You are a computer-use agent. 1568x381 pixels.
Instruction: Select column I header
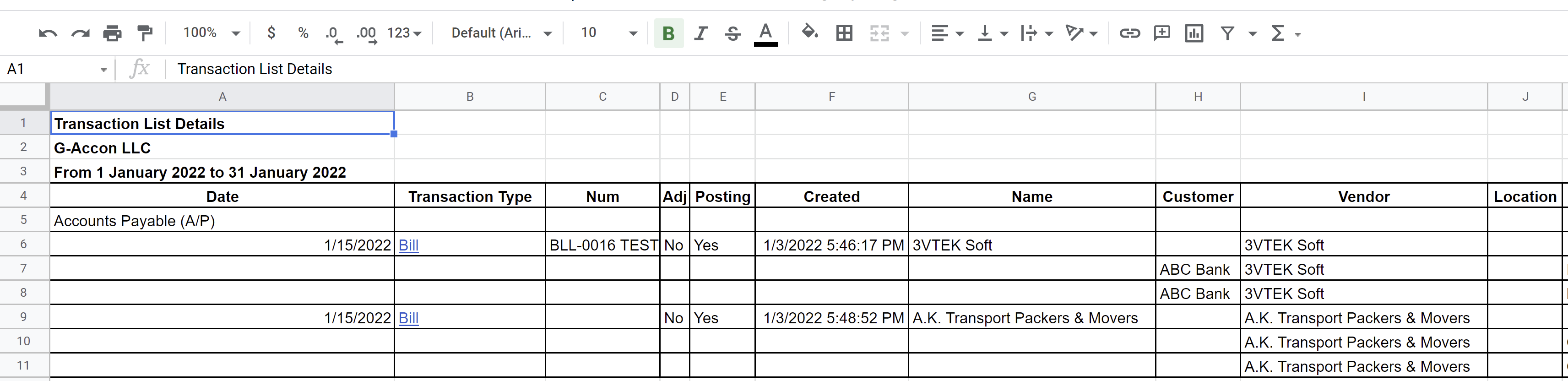coord(1363,97)
